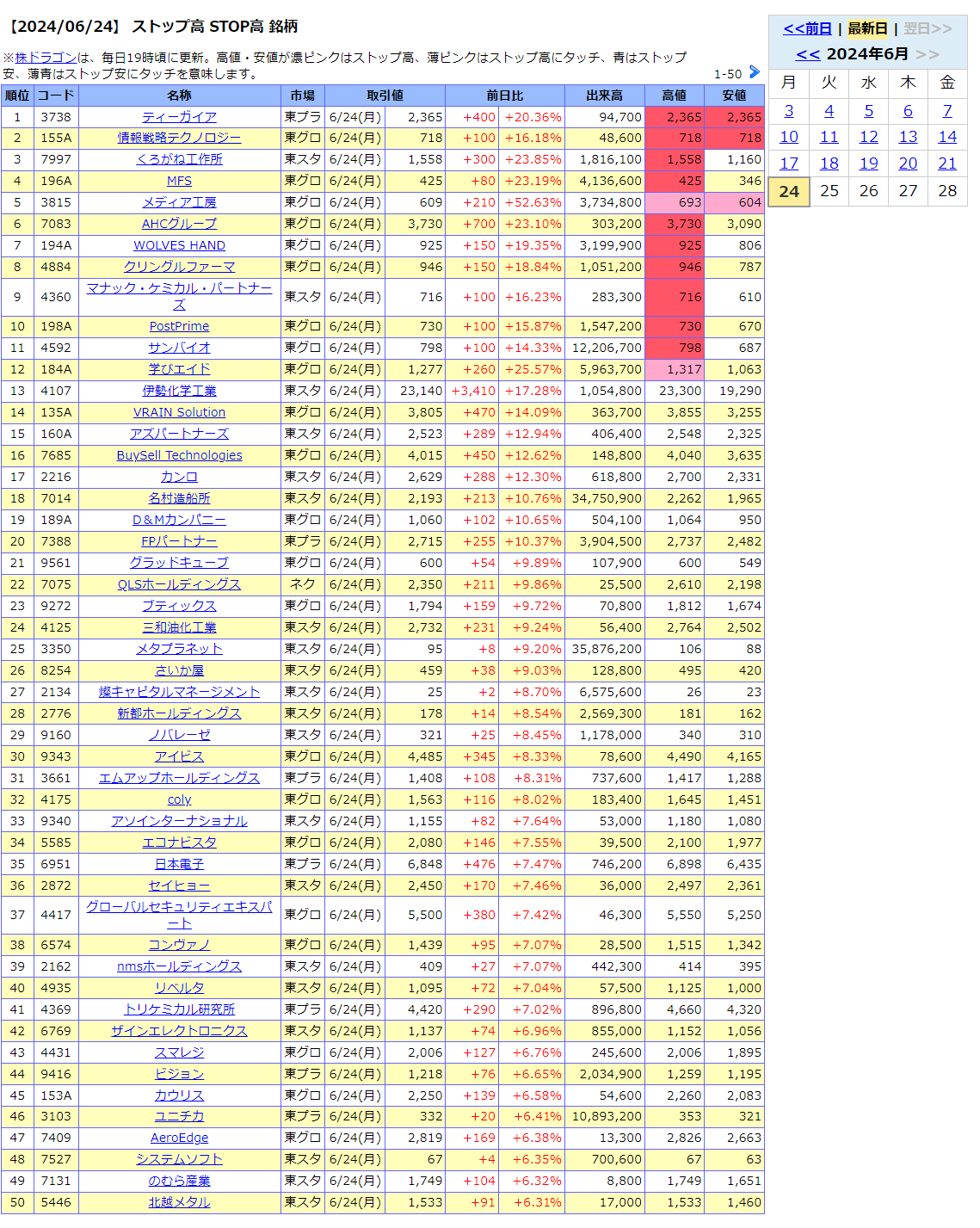The image size is (980, 1228).
Task: Select June 10 in the calendar
Action: click(x=789, y=137)
